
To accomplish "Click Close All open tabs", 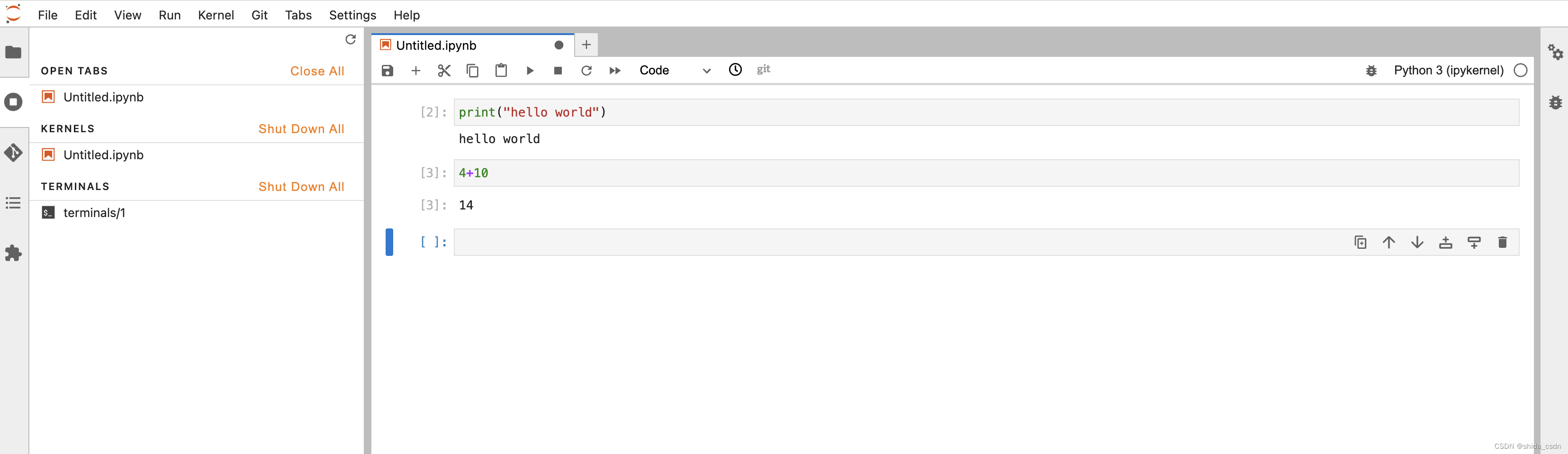I will [x=317, y=71].
